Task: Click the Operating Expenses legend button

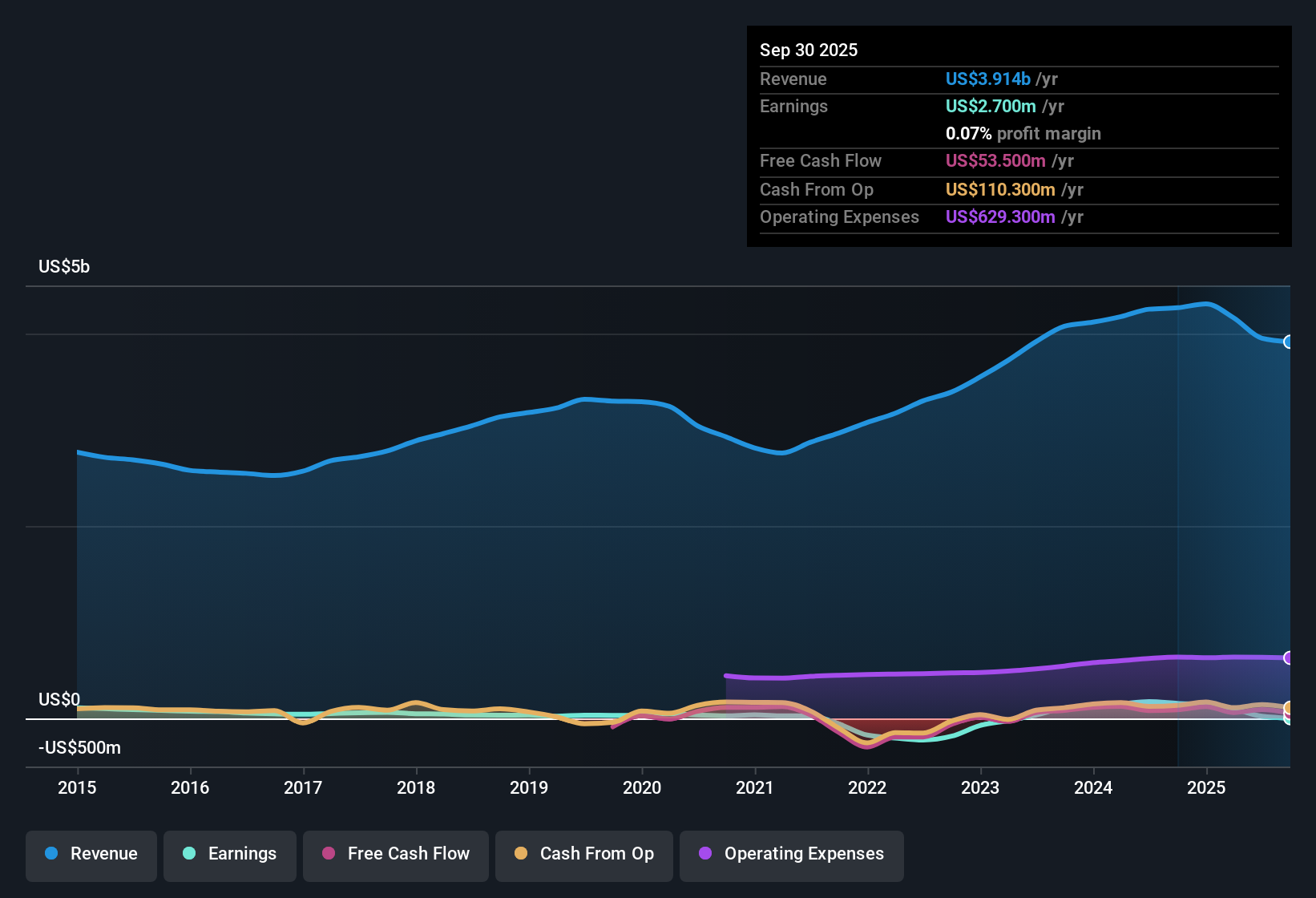Action: [x=791, y=856]
